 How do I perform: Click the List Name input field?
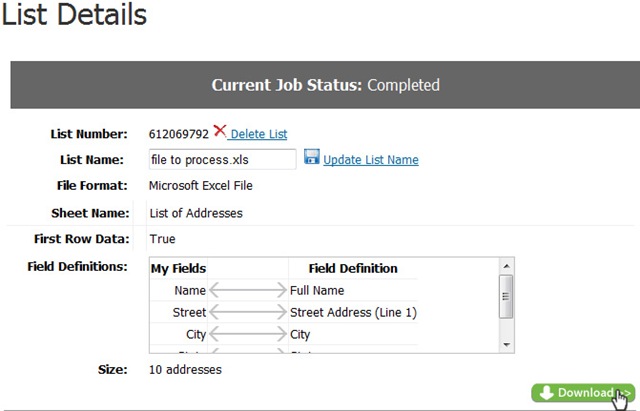(222, 159)
